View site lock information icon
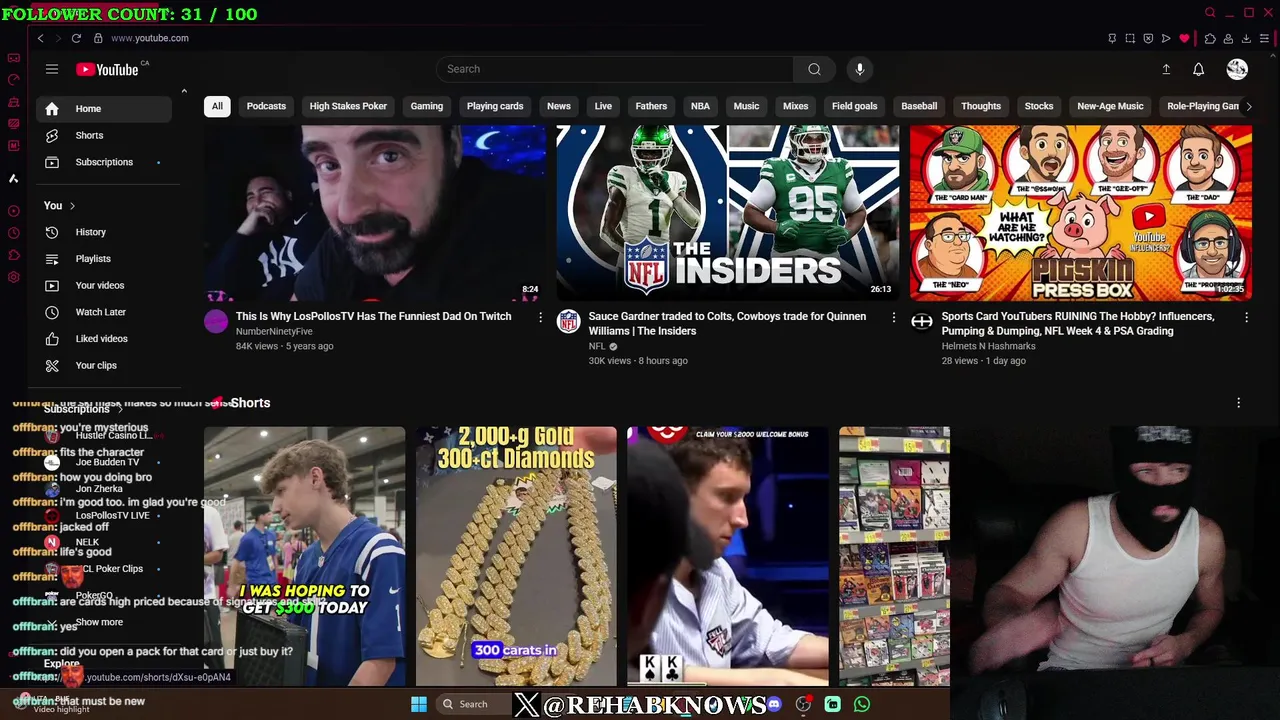The width and height of the screenshot is (1280, 720). click(x=98, y=38)
